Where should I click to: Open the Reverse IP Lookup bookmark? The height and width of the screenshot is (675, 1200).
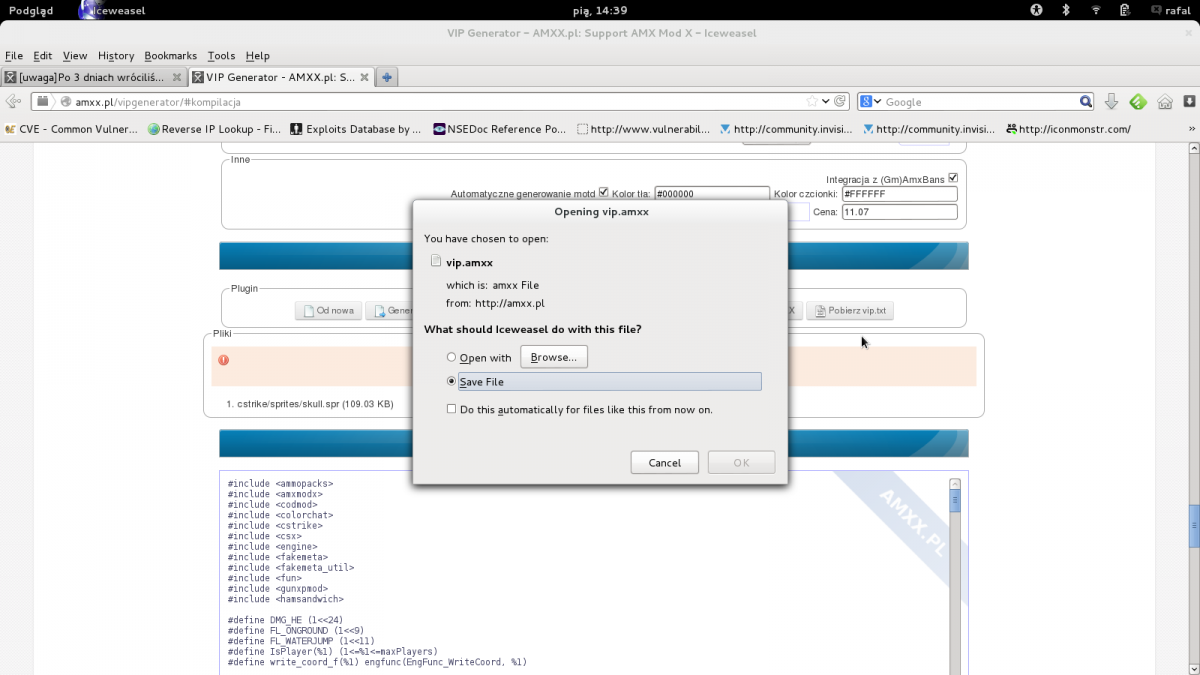(x=214, y=129)
